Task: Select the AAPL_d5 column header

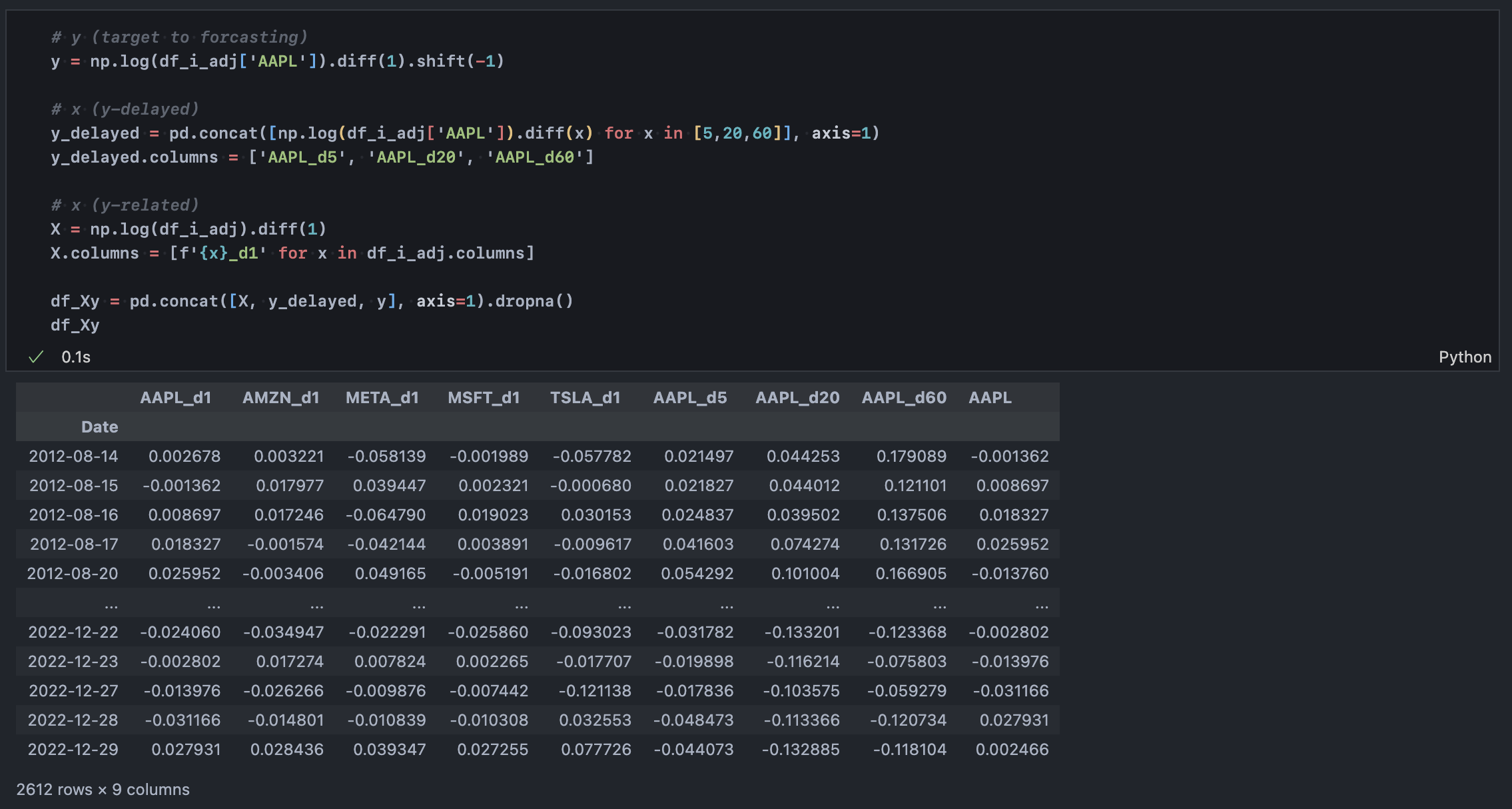Action: [x=690, y=398]
